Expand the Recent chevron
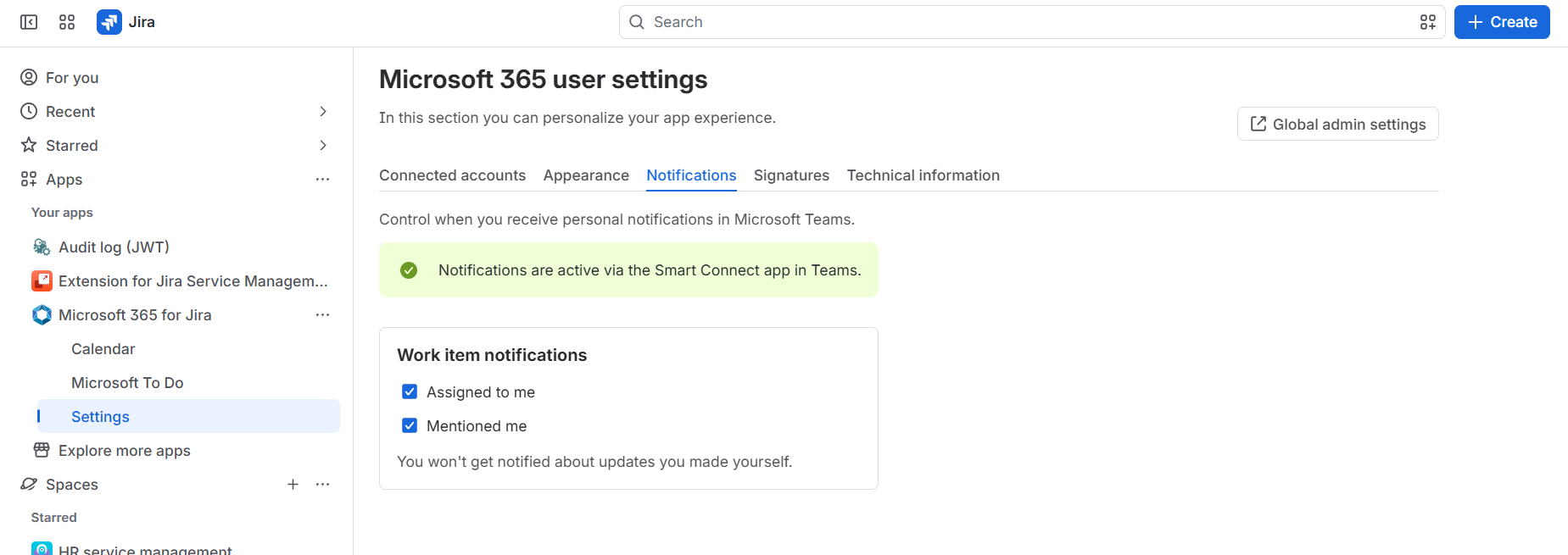 point(322,111)
